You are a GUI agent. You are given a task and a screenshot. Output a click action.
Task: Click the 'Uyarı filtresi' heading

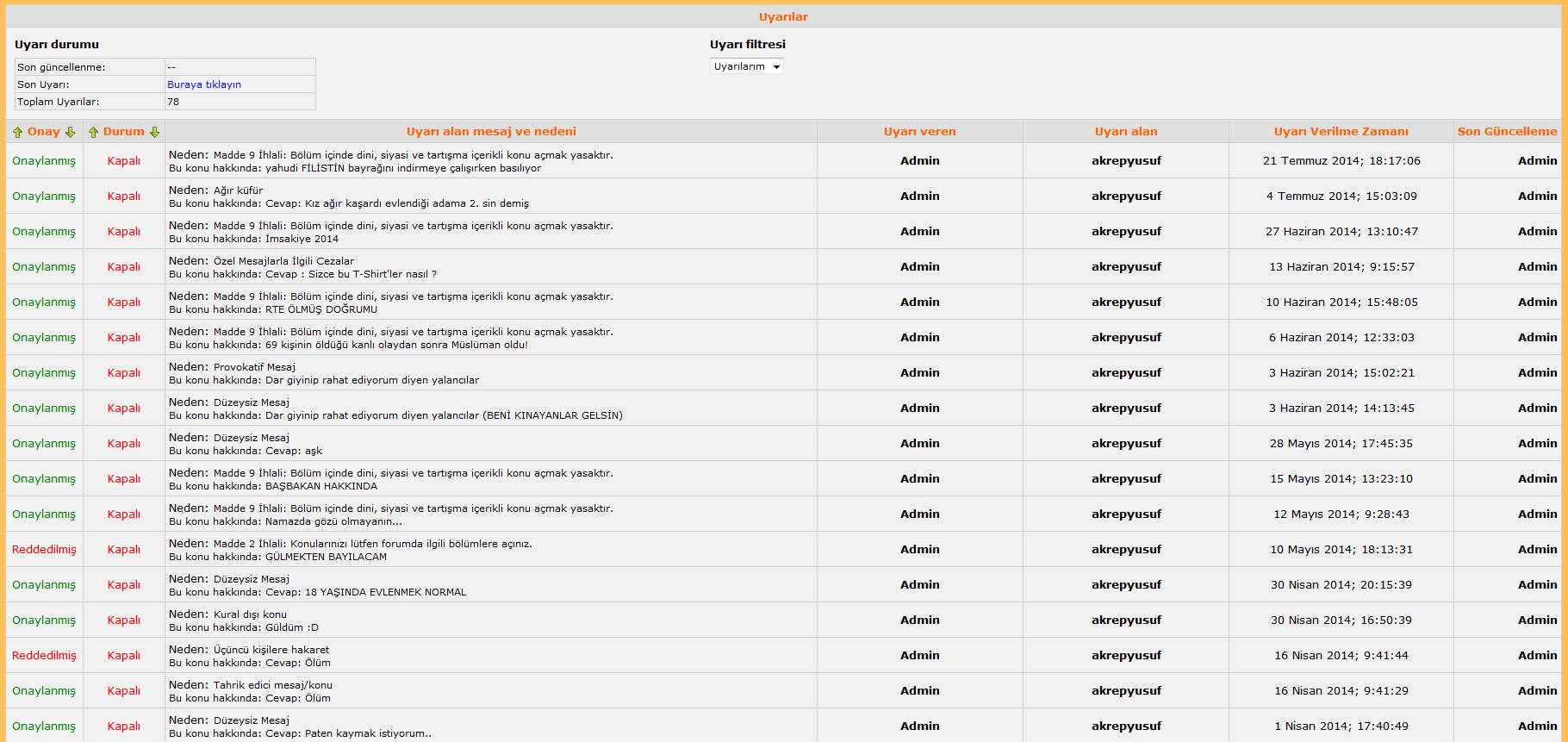pos(748,45)
